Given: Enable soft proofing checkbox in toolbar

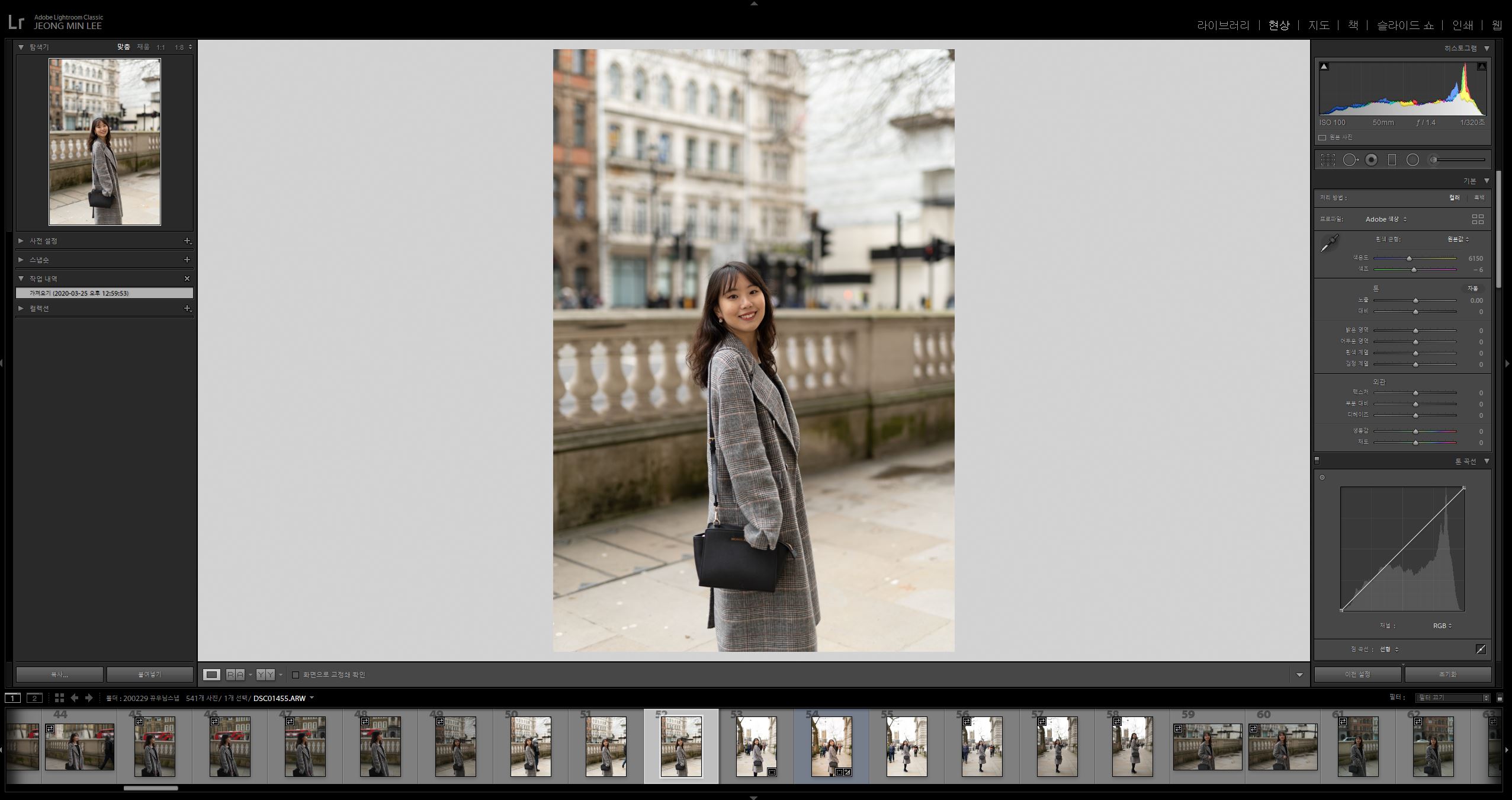Looking at the screenshot, I should pos(296,675).
